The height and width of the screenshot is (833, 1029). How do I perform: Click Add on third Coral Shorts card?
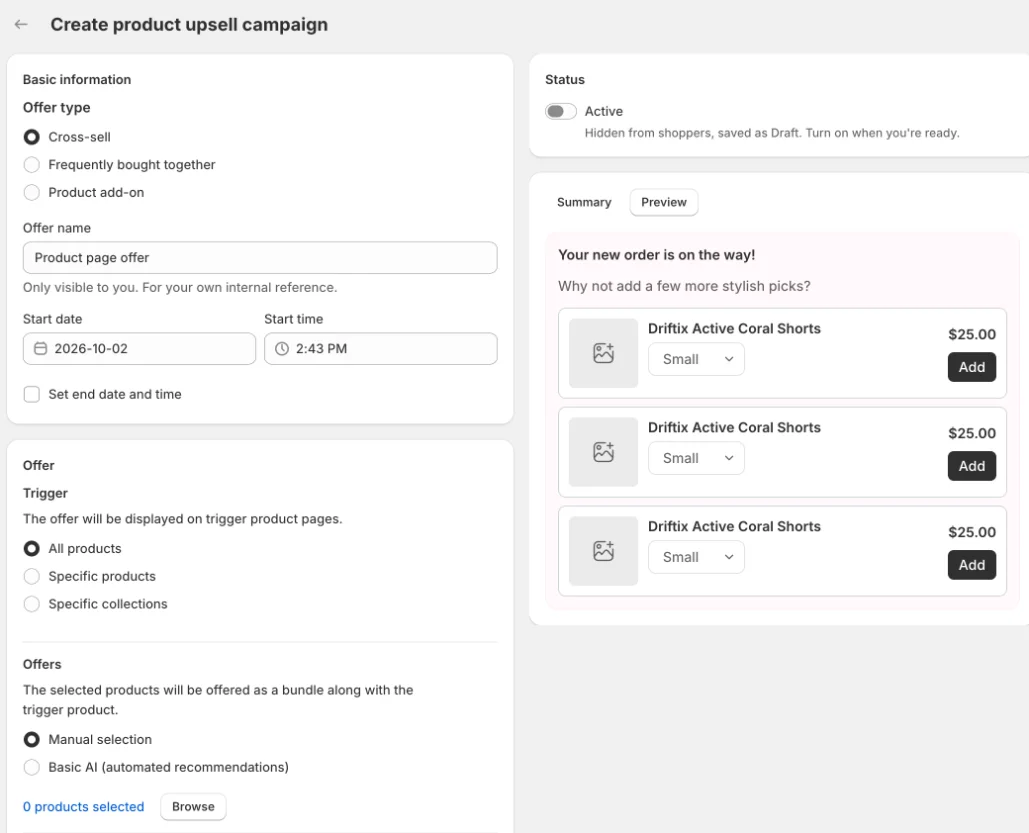tap(971, 565)
